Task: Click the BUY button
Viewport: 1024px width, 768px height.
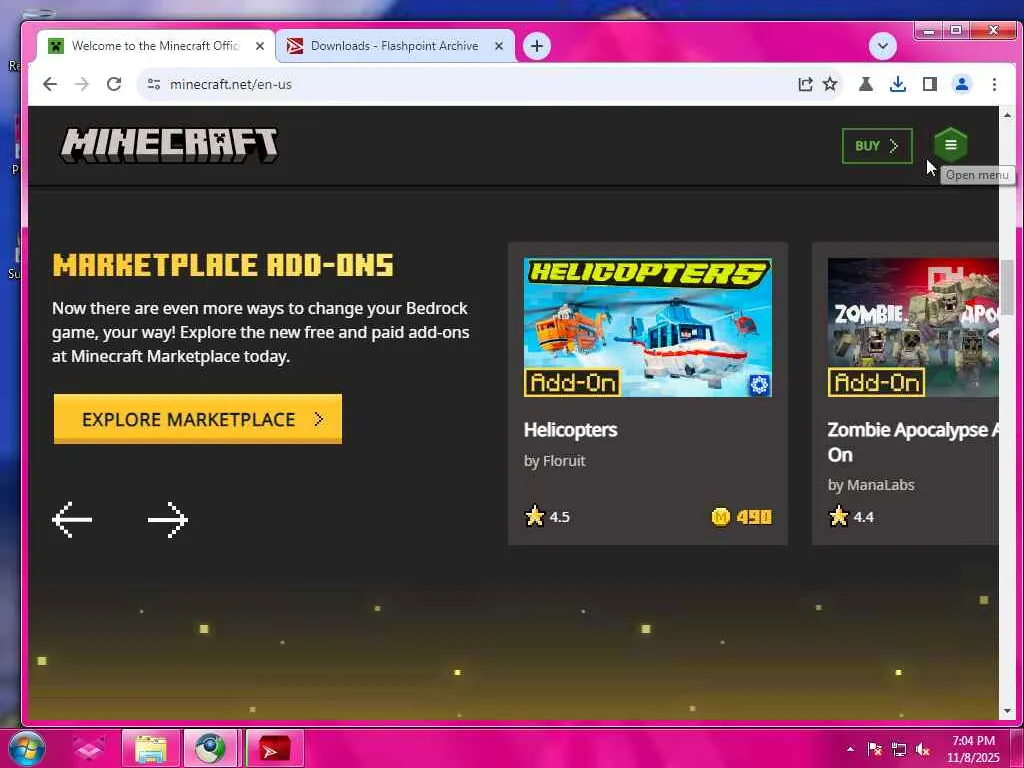Action: 877,146
